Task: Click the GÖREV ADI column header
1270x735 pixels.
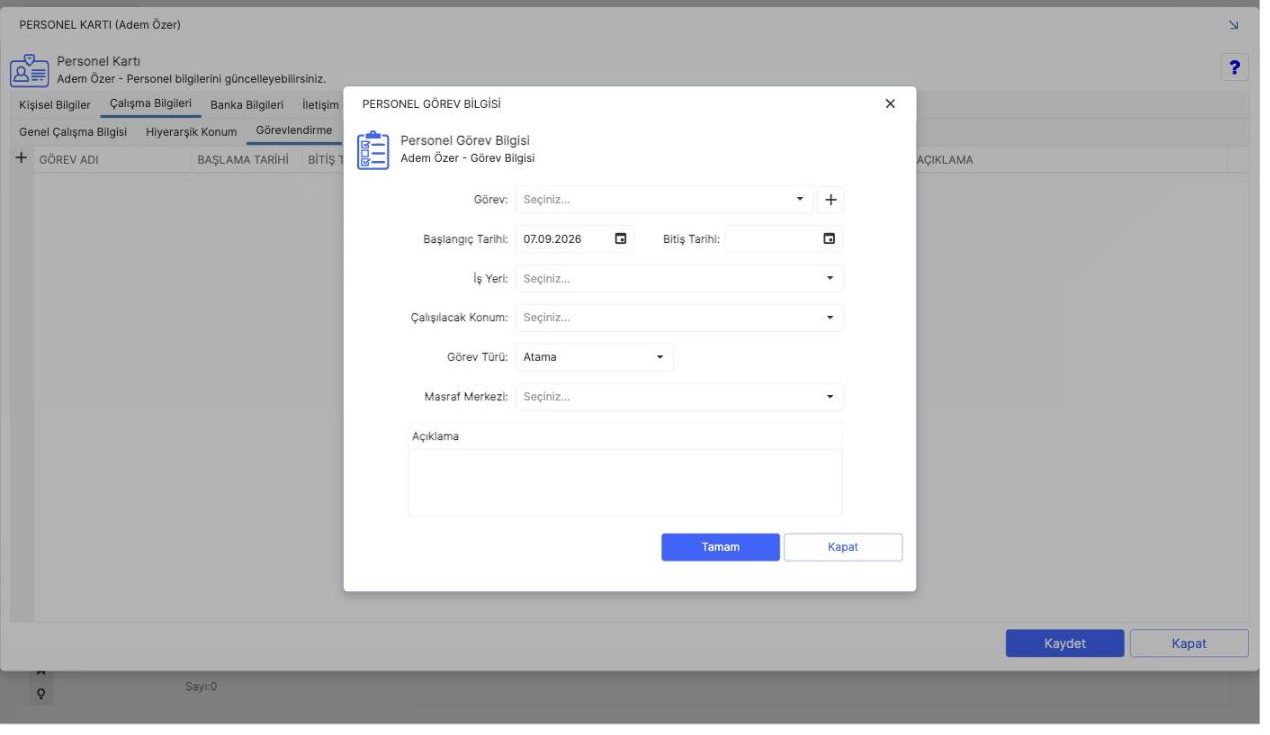Action: (68, 160)
